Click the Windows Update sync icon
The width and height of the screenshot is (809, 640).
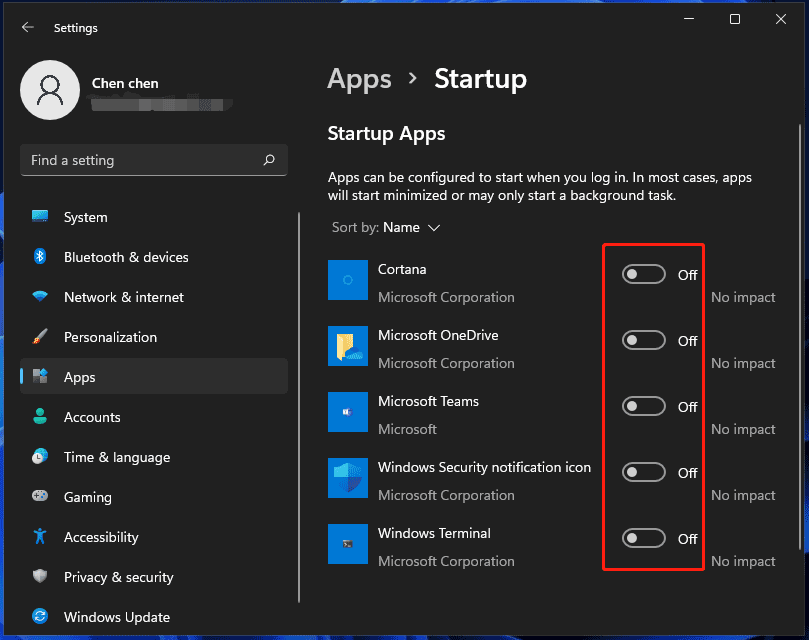pyautogui.click(x=40, y=617)
